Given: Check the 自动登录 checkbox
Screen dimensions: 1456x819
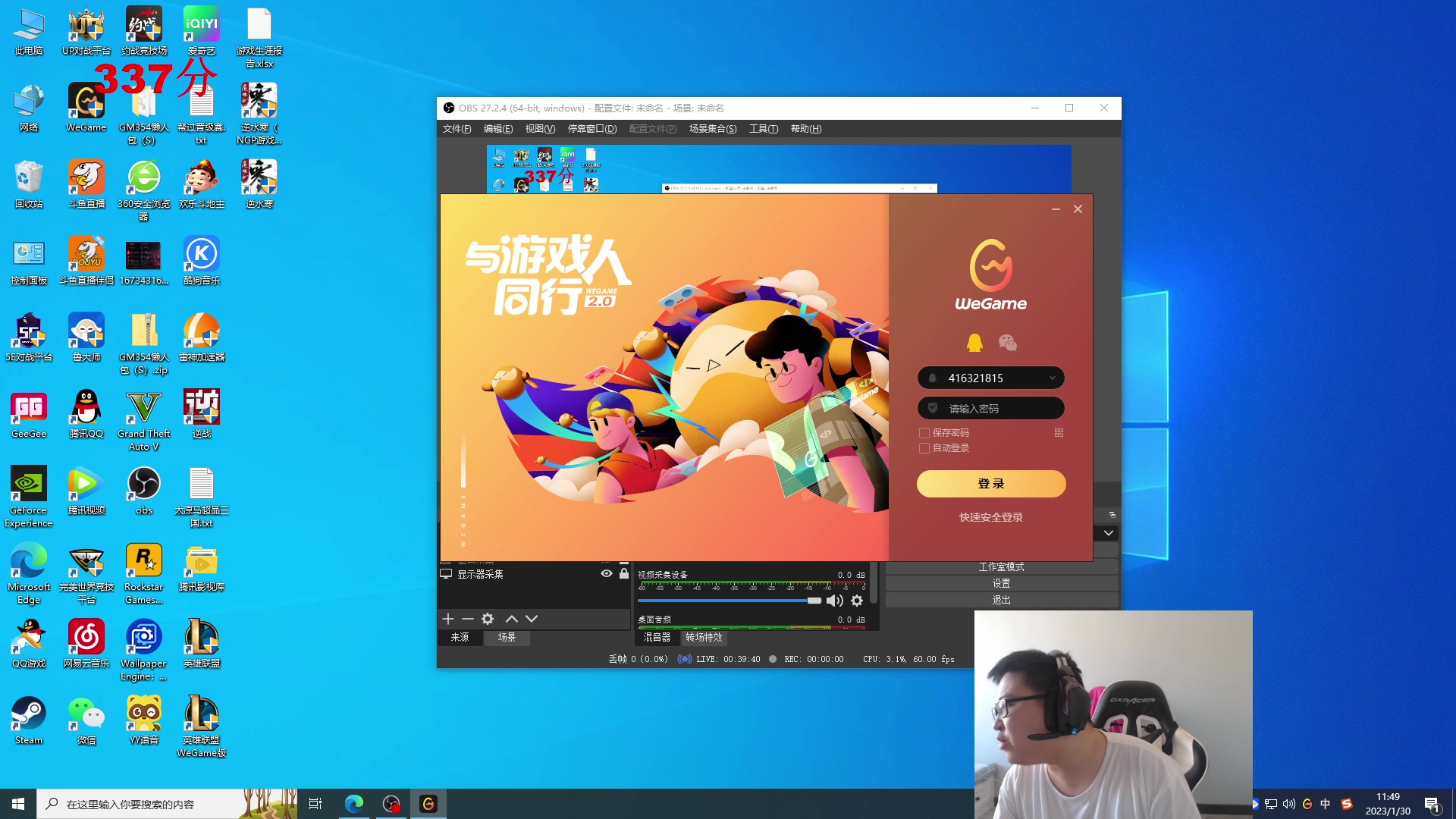Looking at the screenshot, I should click(x=924, y=448).
